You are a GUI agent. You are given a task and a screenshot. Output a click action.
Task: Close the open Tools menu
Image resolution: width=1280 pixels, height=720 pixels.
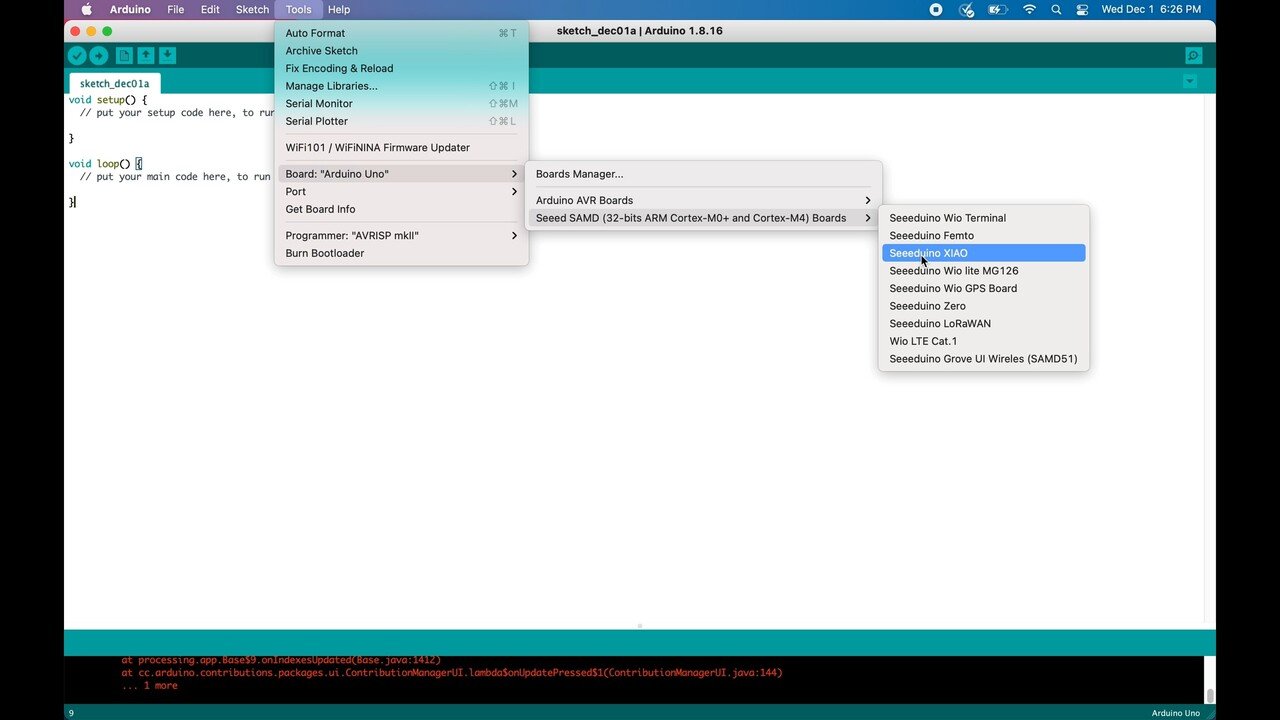(x=298, y=9)
